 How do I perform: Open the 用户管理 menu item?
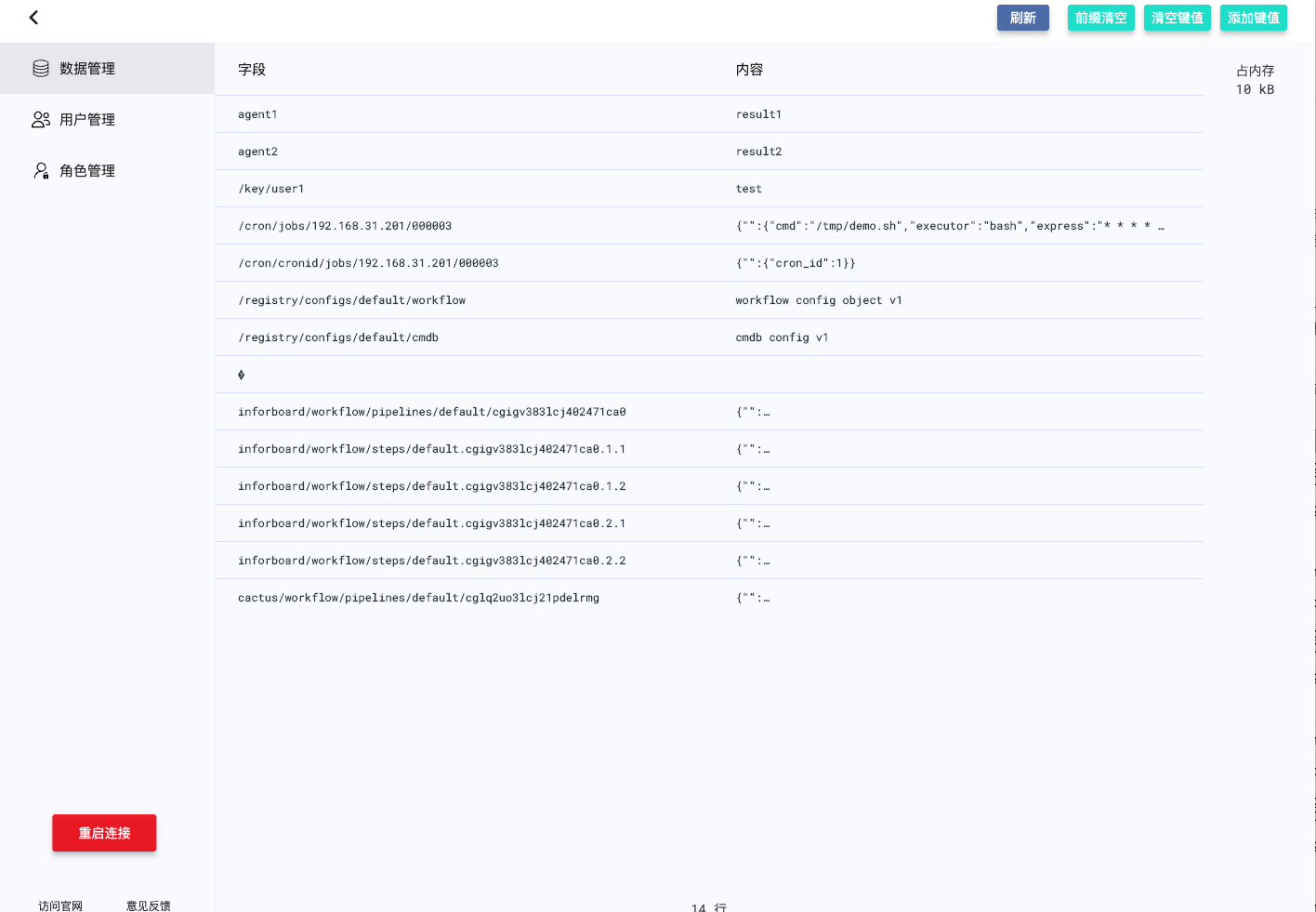pyautogui.click(x=107, y=119)
